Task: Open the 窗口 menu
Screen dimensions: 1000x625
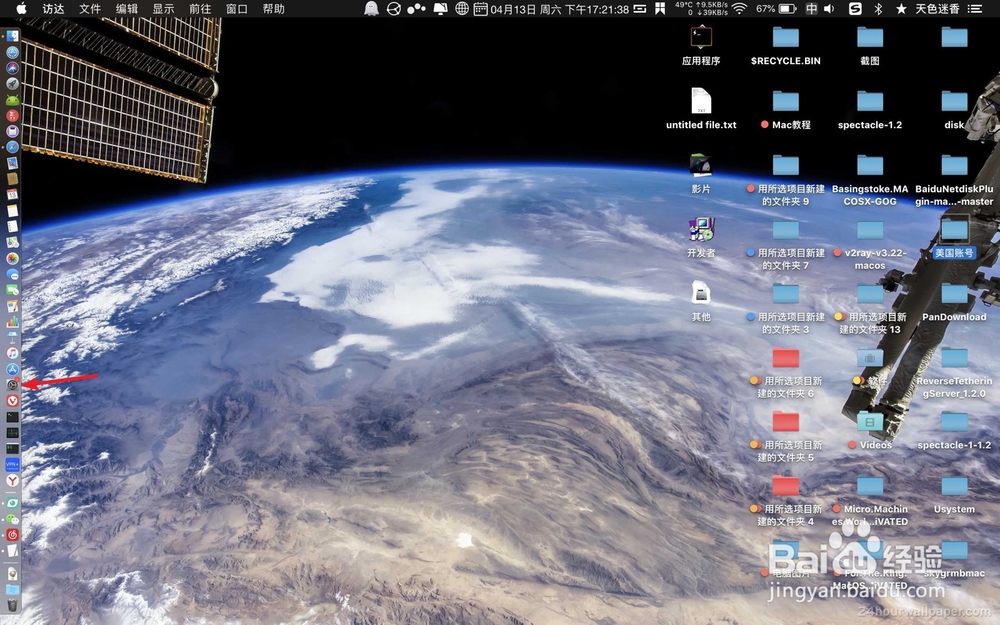Action: pos(237,9)
